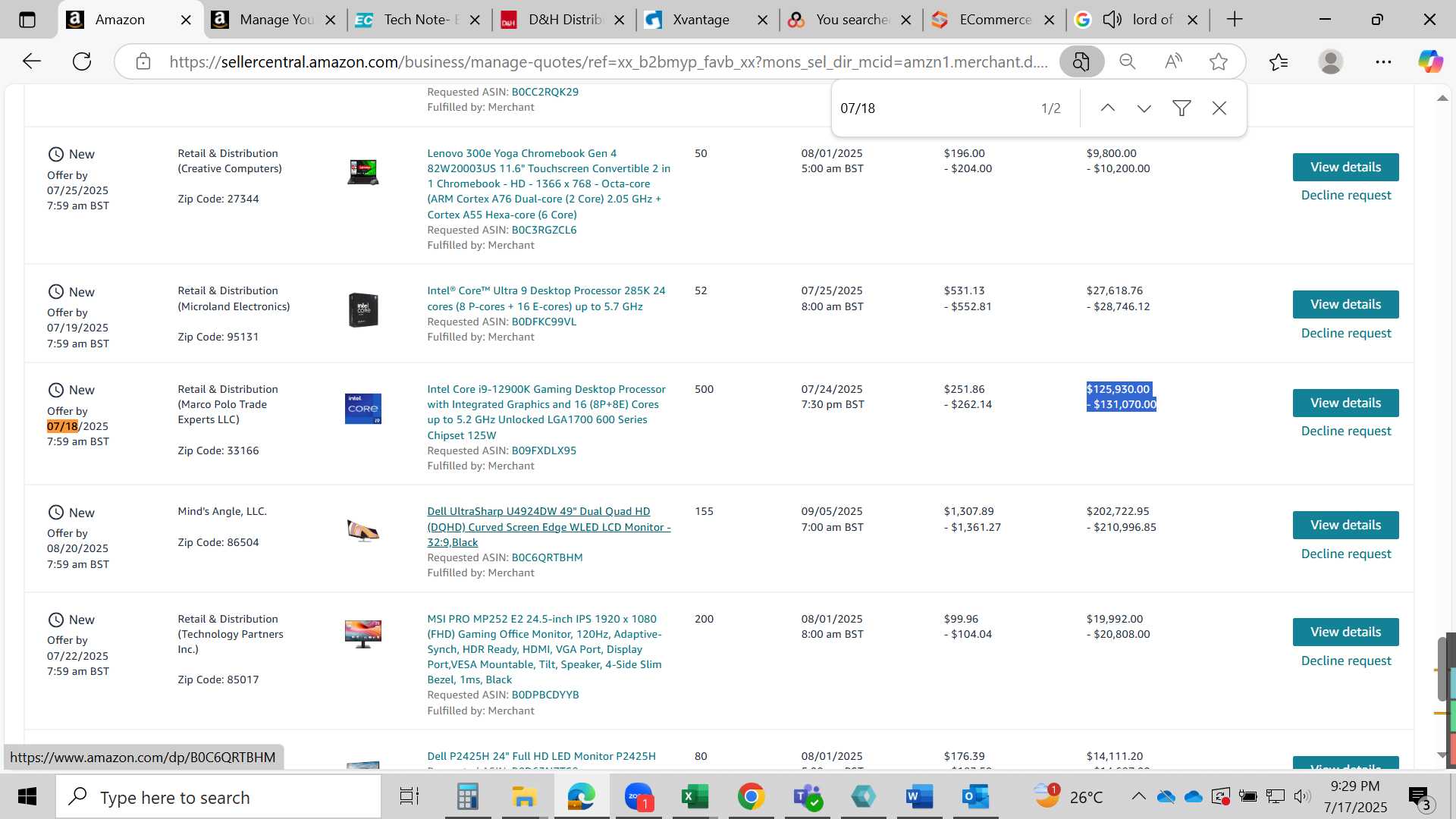Image resolution: width=1456 pixels, height=819 pixels.
Task: Open Copilot sidebar icon
Action: coord(1430,61)
